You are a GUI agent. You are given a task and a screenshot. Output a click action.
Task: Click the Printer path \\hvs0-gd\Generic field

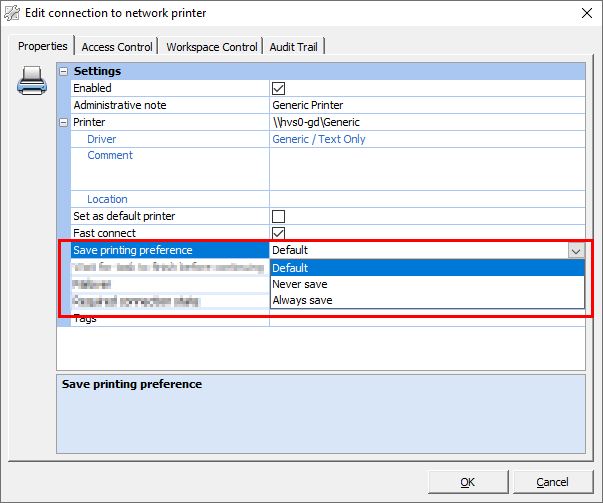pos(427,122)
